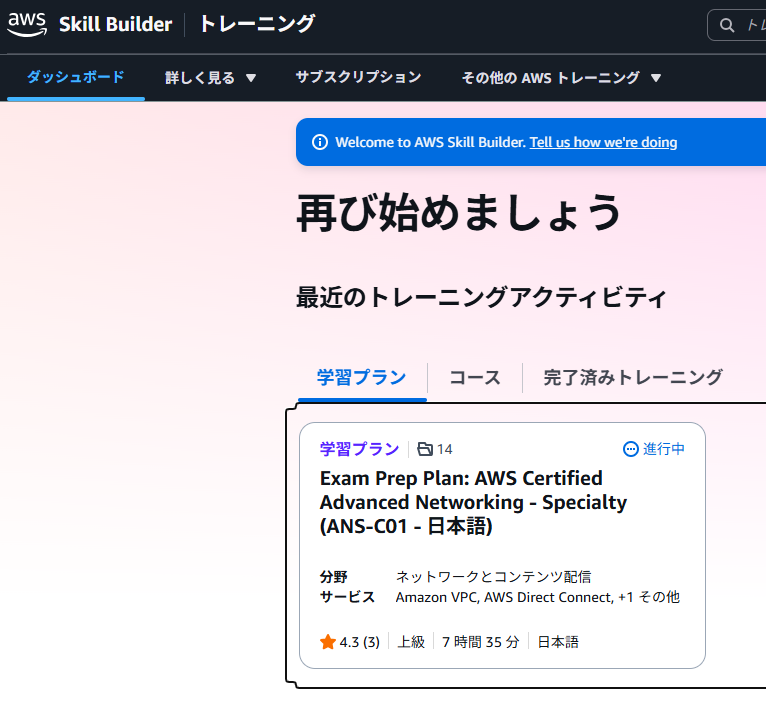Viewport: 766px width, 701px height.
Task: Click the トレーニング header title
Action: [x=257, y=24]
